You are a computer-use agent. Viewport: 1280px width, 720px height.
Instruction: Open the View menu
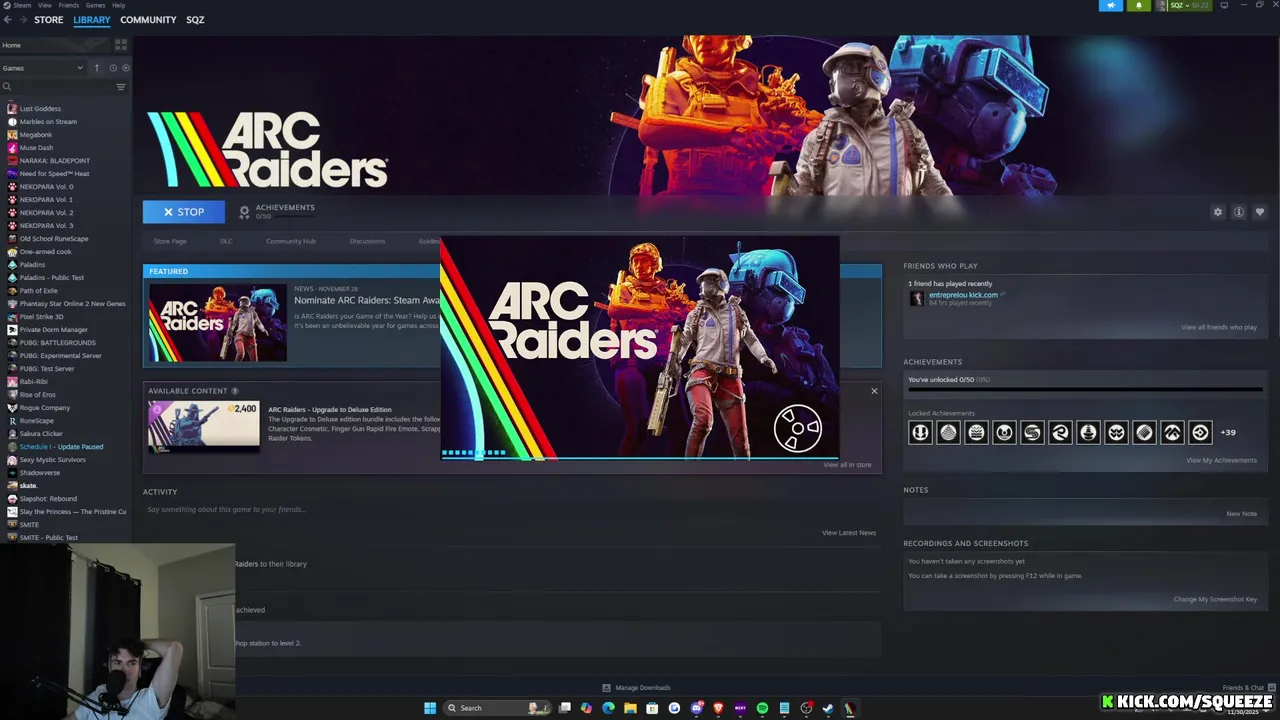[x=45, y=5]
